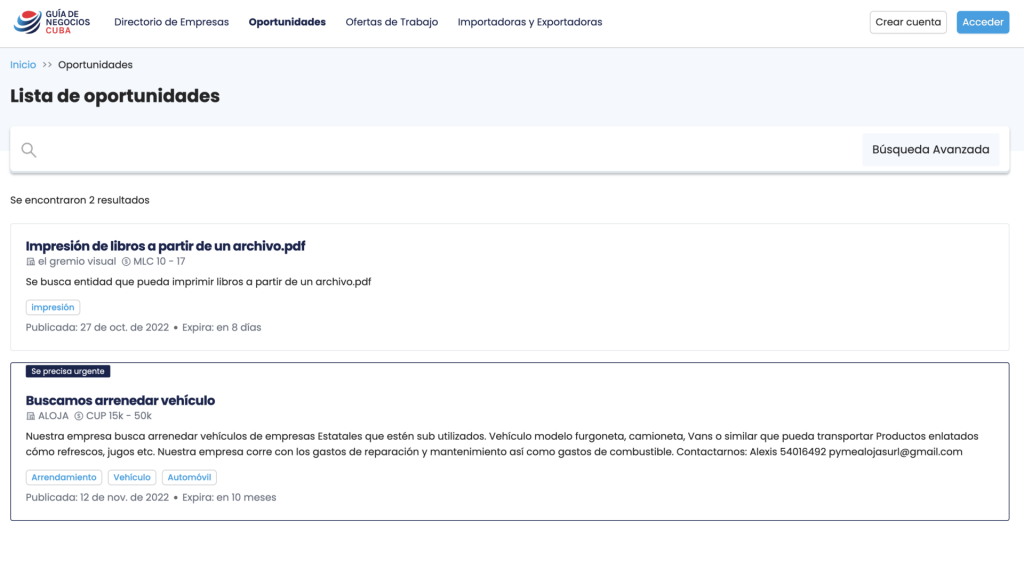This screenshot has height=569, width=1024.
Task: Click the Inicio breadcrumb link
Action: (23, 65)
